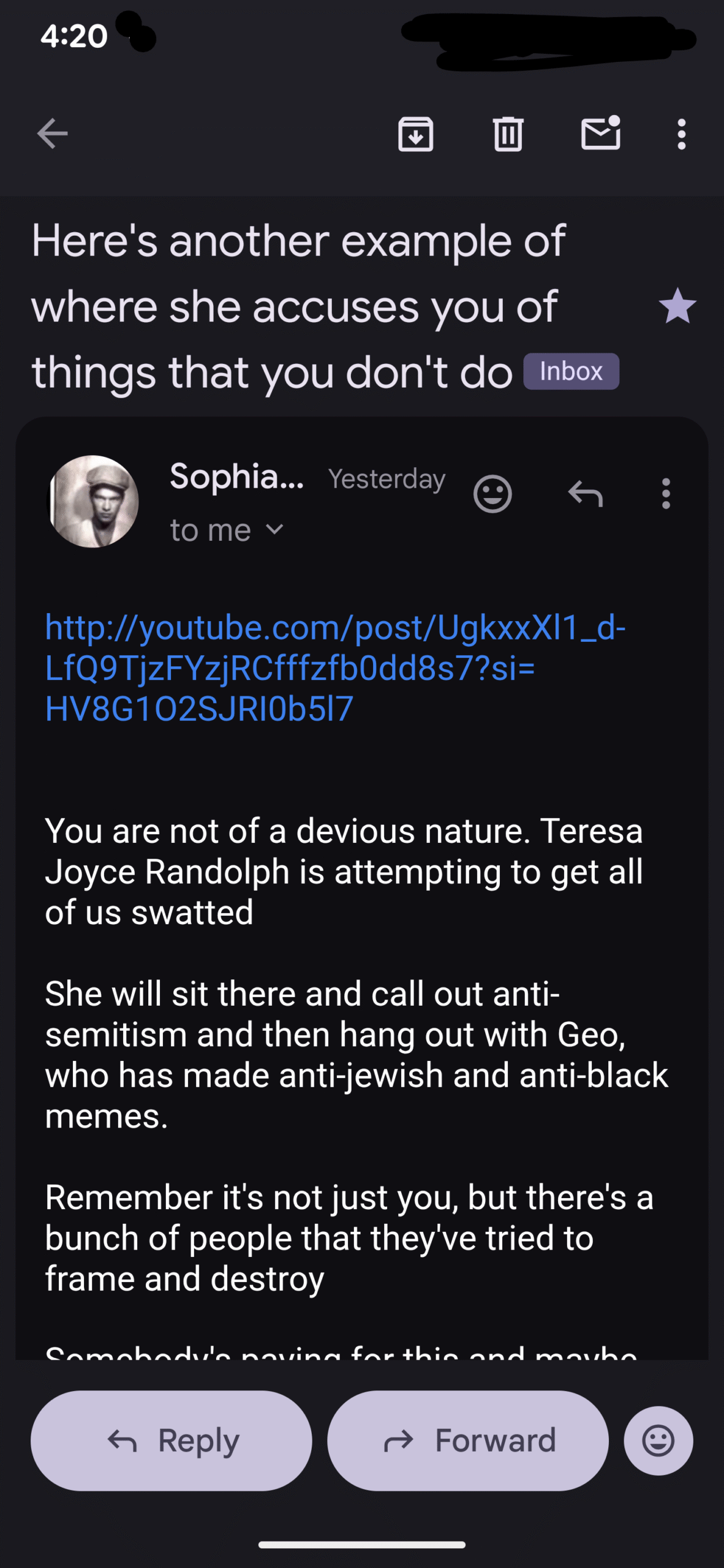Tap the Inbox label chip
Screen dimensions: 724x1568
pyautogui.click(x=571, y=371)
